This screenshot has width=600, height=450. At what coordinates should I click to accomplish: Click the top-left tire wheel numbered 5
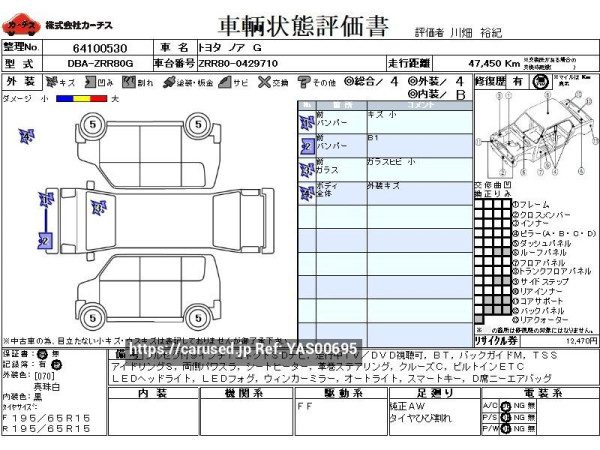[x=92, y=125]
